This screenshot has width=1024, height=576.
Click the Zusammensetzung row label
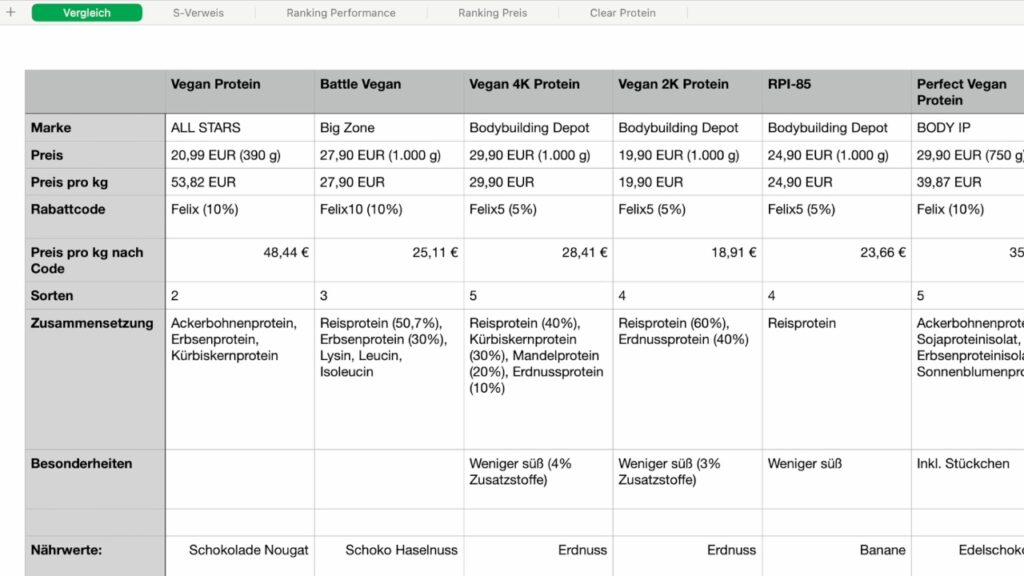tap(95, 379)
